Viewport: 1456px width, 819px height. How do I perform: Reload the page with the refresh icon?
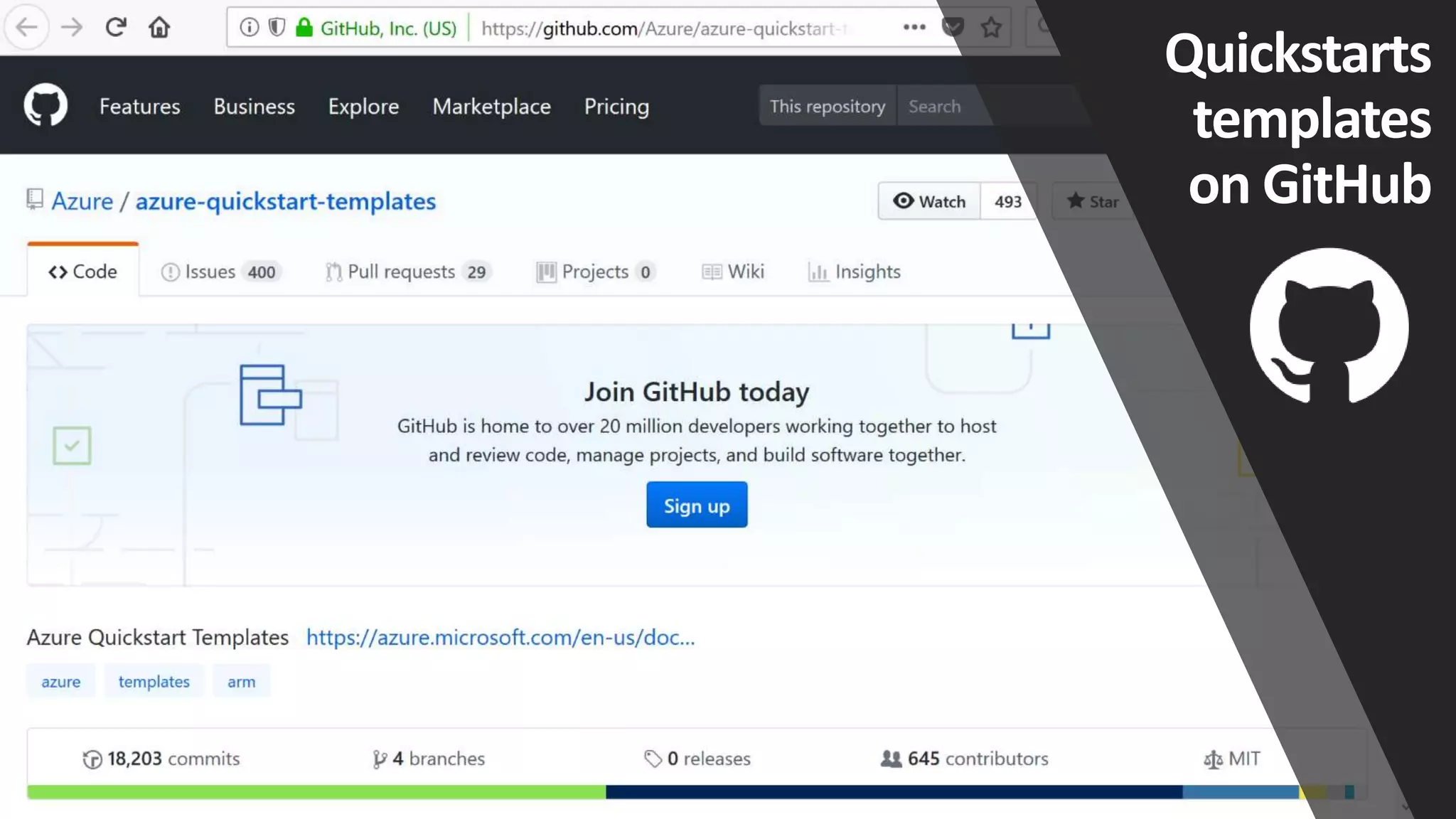[115, 28]
